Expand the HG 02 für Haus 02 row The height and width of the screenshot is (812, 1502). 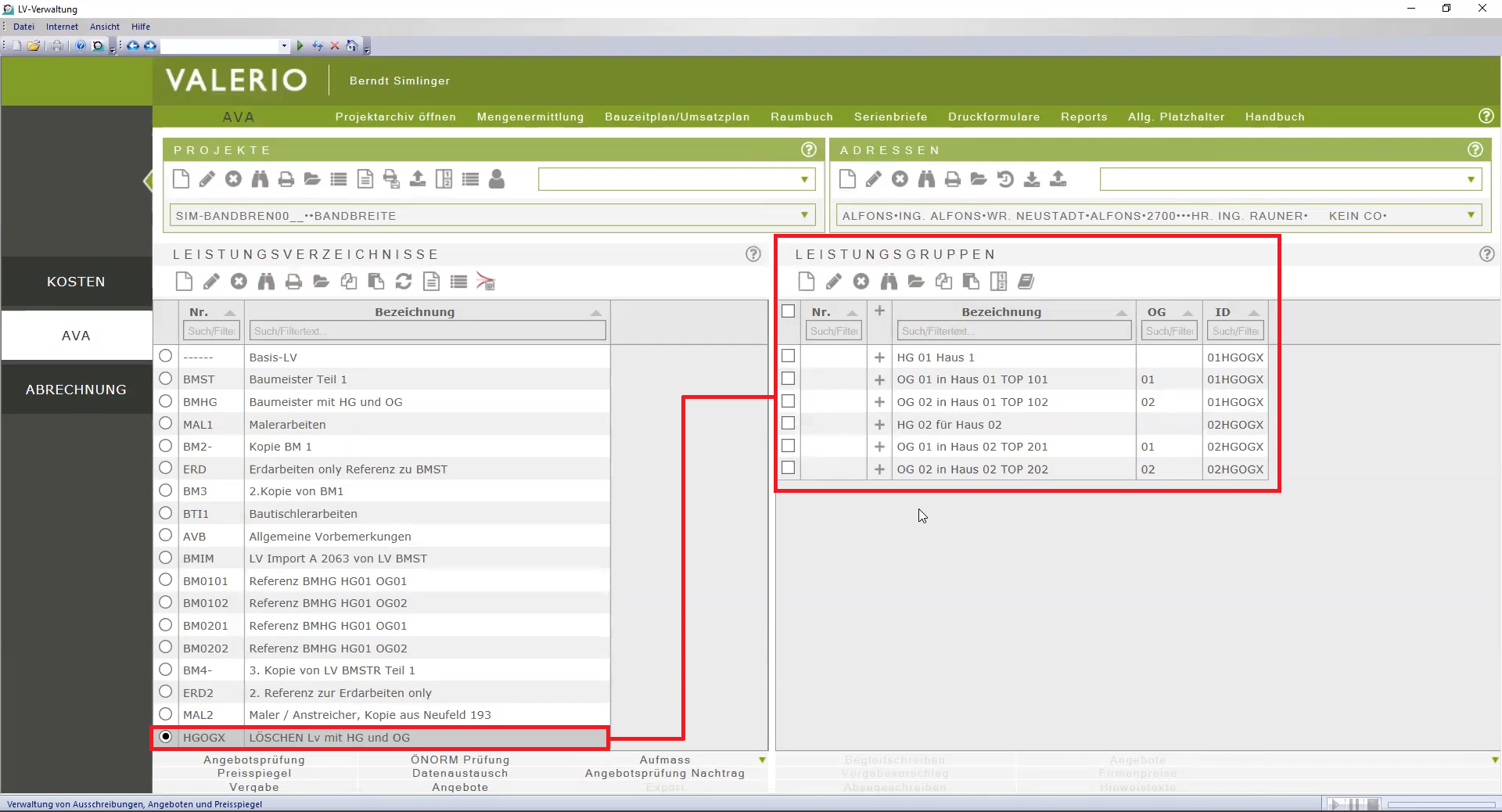(879, 425)
